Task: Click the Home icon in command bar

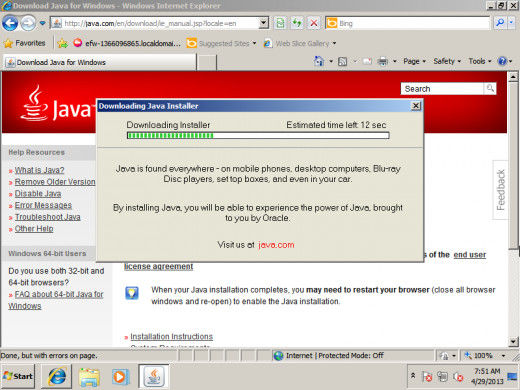Action: pos(319,61)
